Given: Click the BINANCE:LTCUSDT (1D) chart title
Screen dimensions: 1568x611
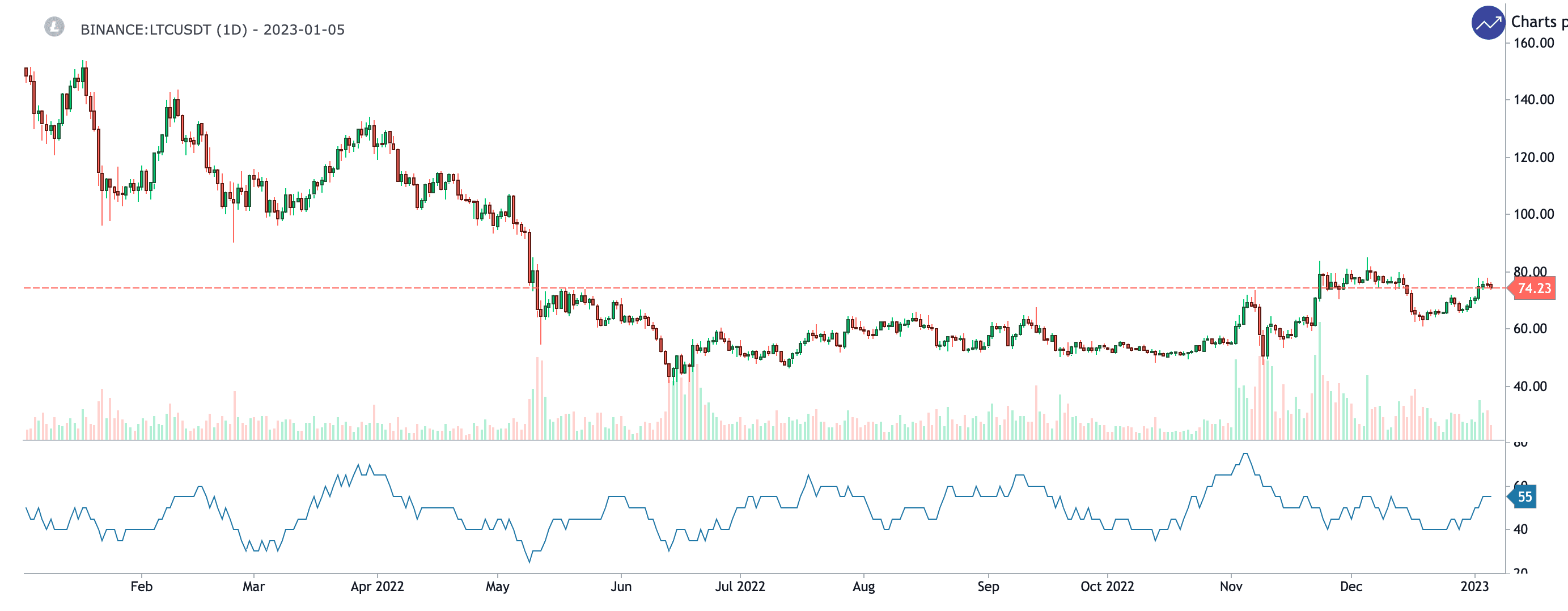Looking at the screenshot, I should pyautogui.click(x=213, y=30).
